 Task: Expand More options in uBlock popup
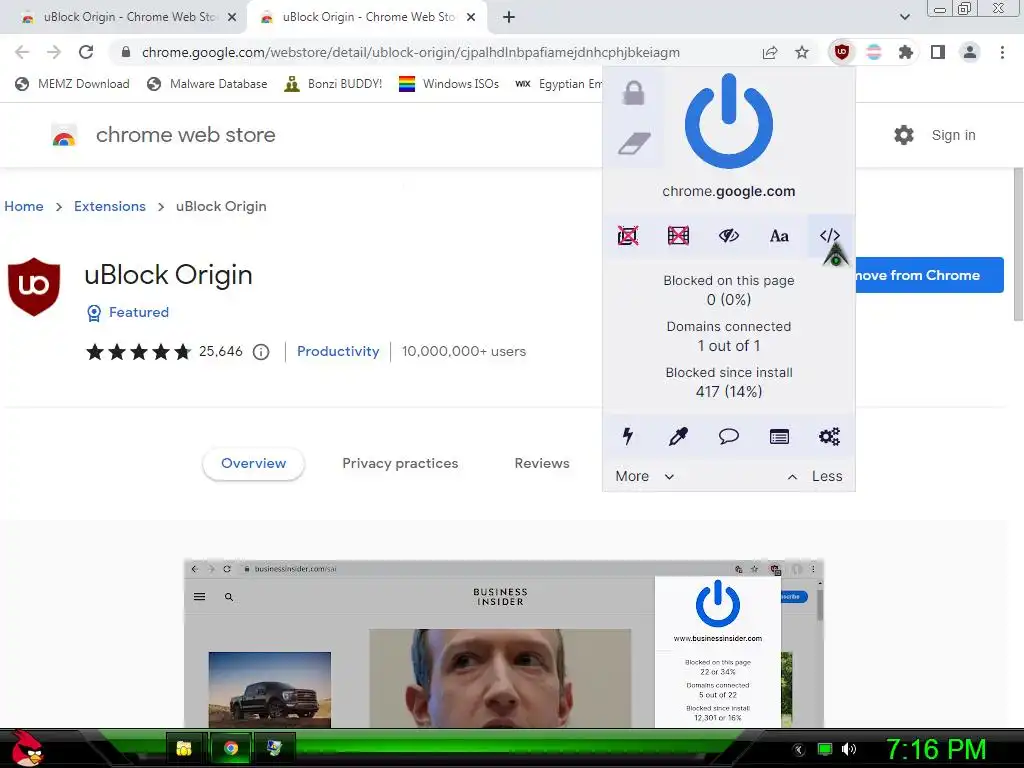point(645,476)
